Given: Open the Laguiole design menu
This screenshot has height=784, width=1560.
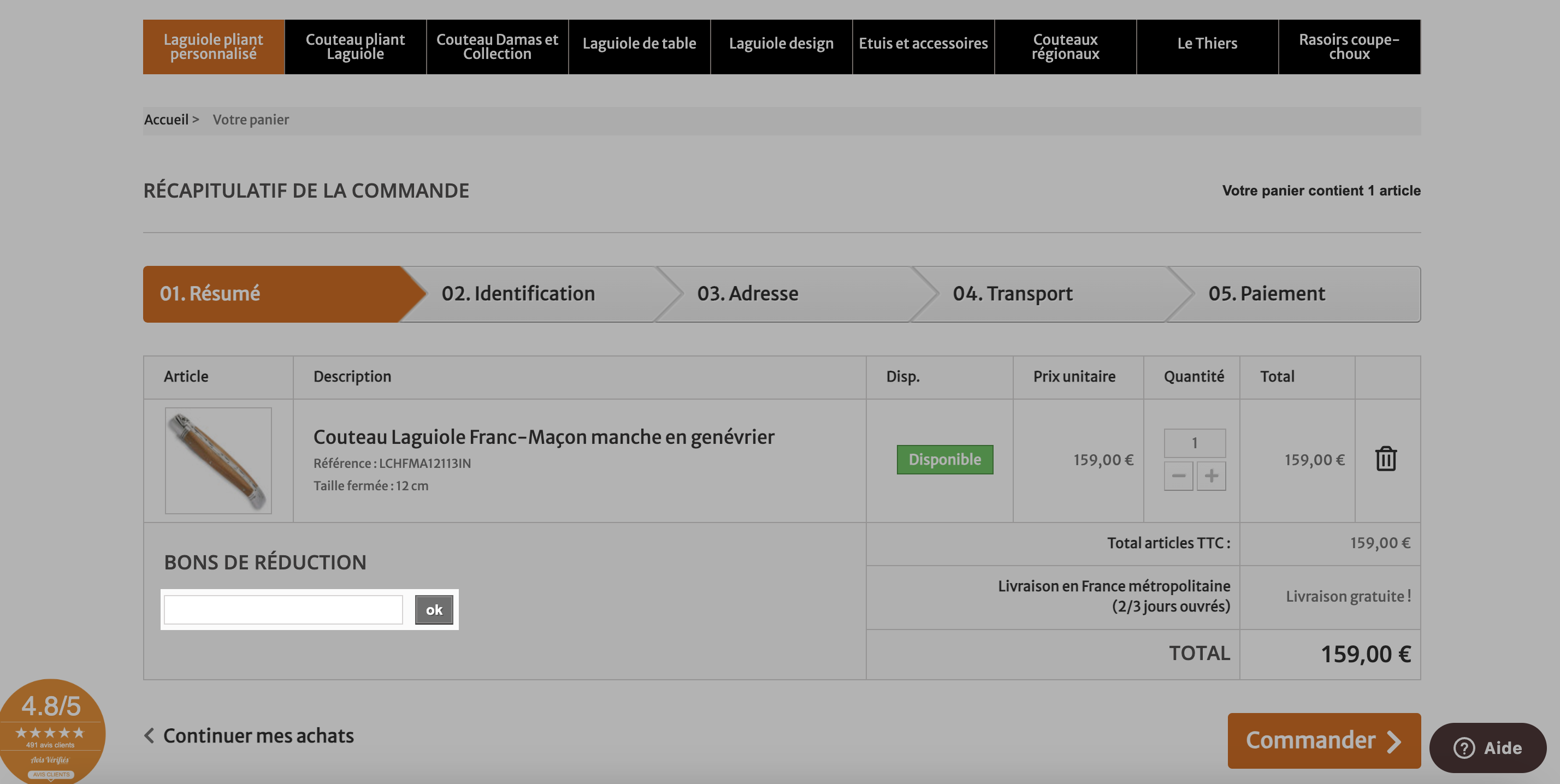Looking at the screenshot, I should tap(781, 46).
